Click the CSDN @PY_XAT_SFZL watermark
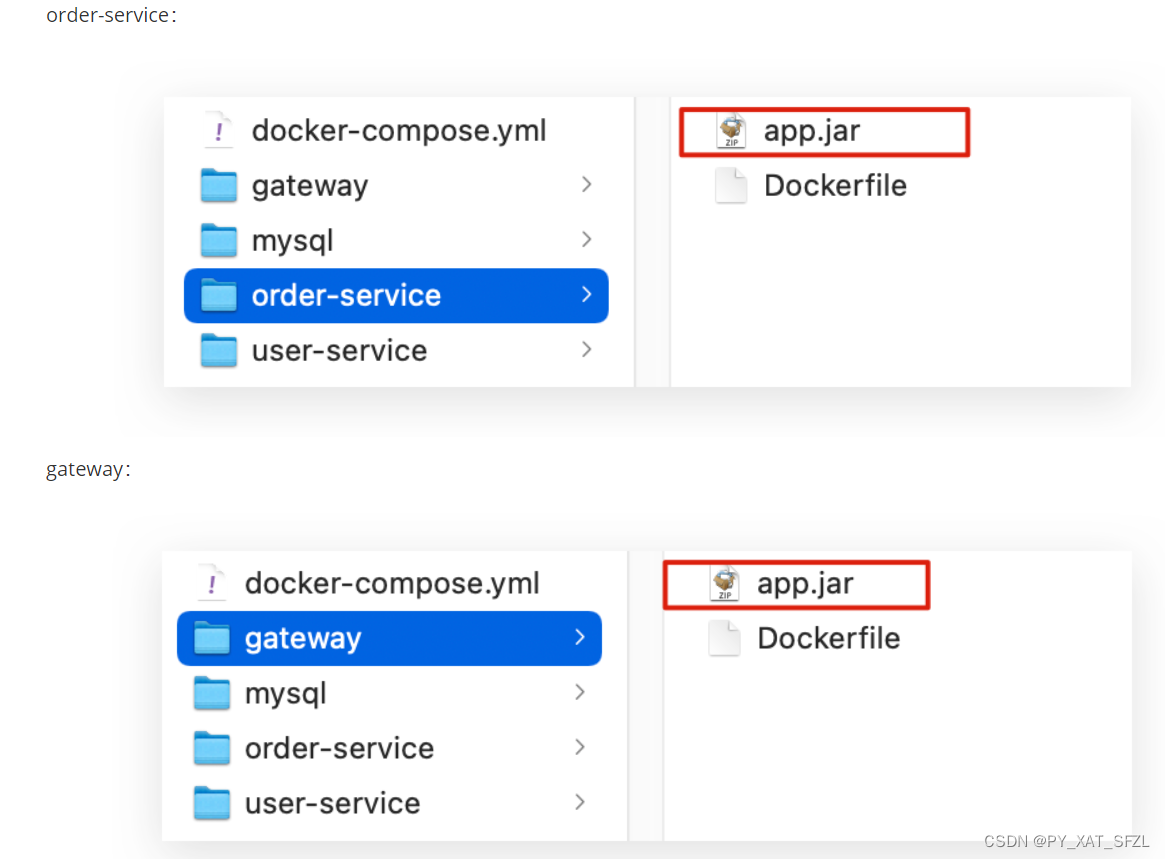Viewport: 1165px width, 859px height. pyautogui.click(x=1066, y=841)
